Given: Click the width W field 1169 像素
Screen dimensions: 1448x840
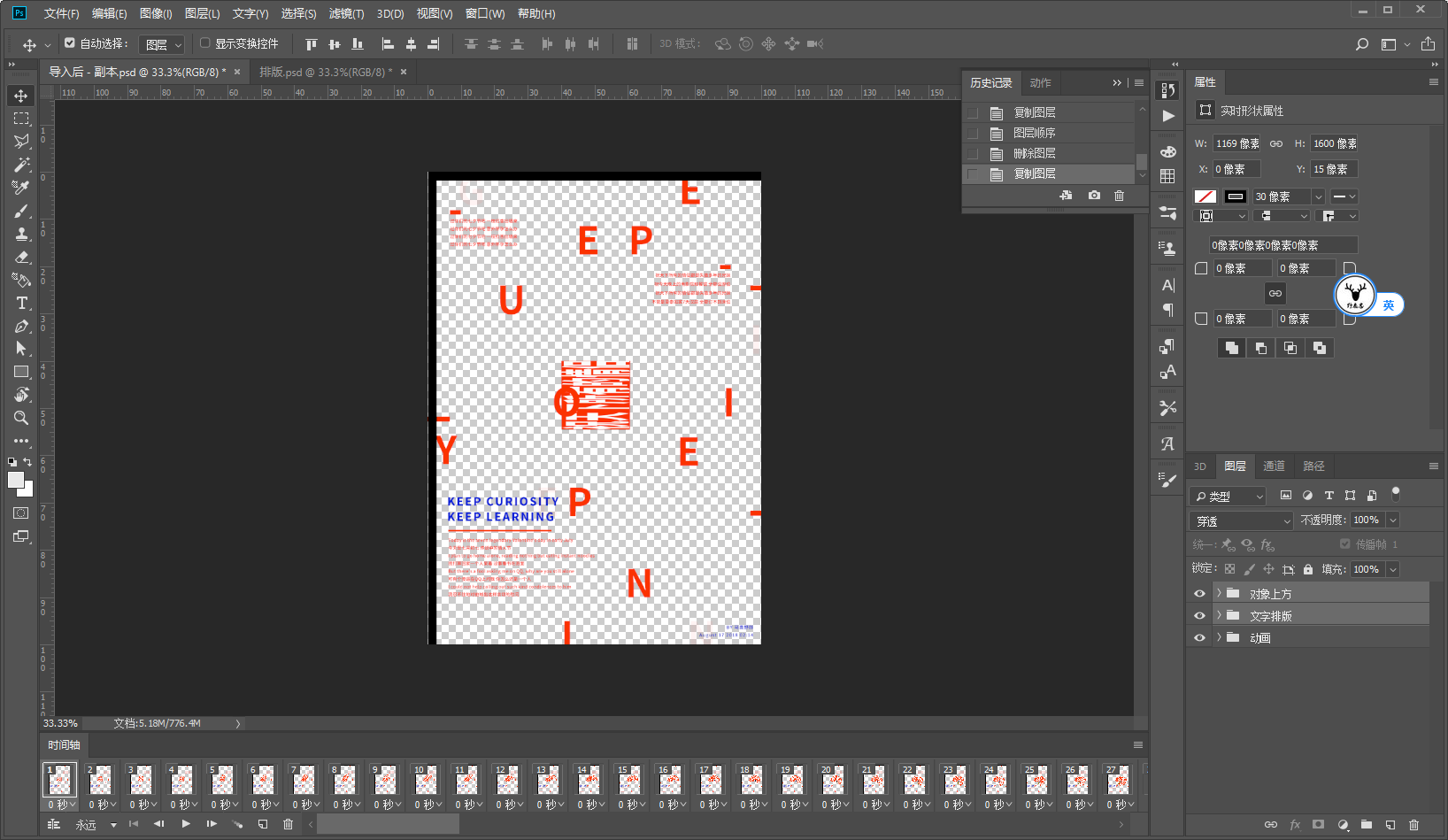Looking at the screenshot, I should pos(1237,143).
